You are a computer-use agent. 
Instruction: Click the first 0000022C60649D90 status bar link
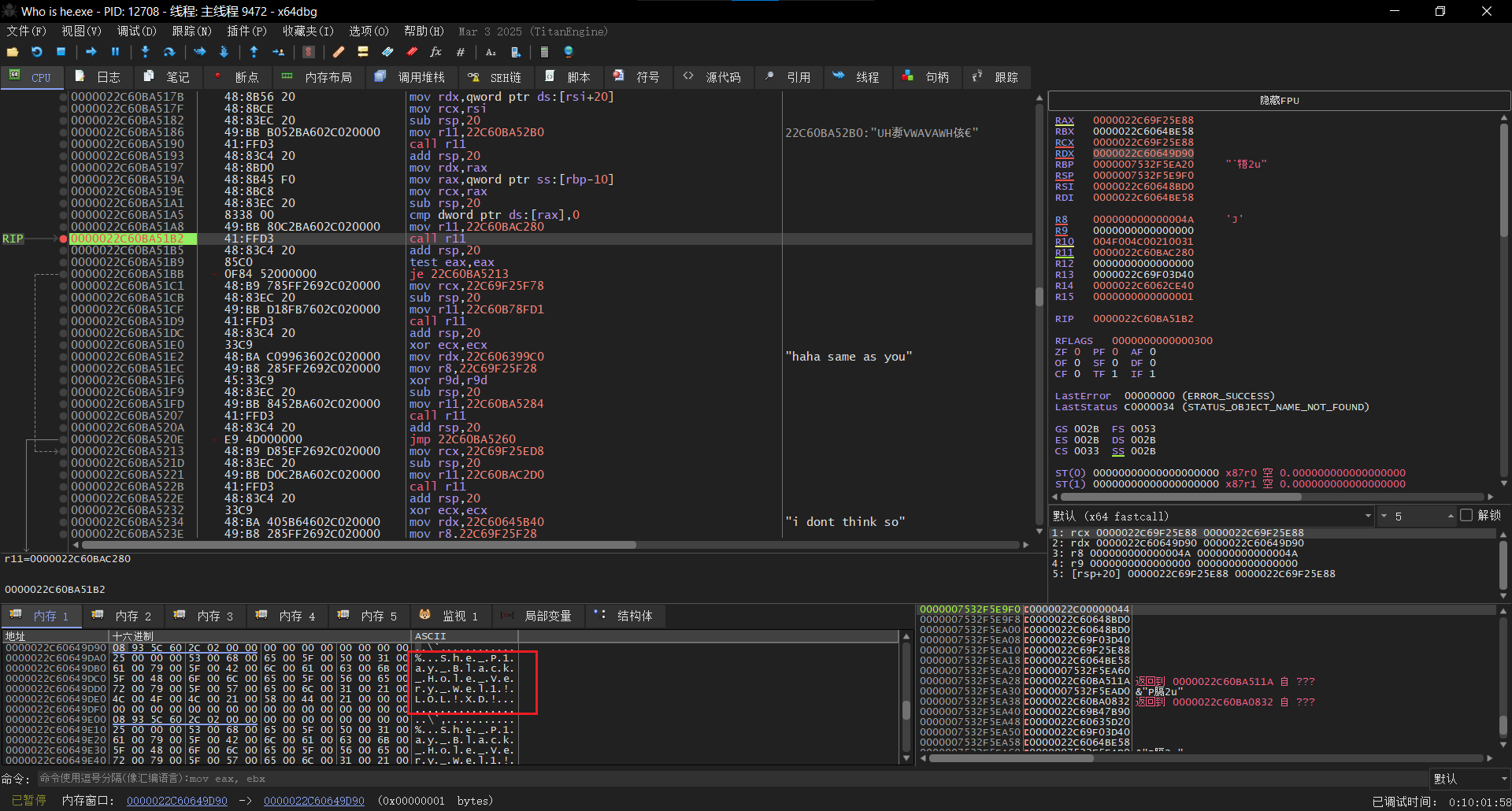coord(177,801)
